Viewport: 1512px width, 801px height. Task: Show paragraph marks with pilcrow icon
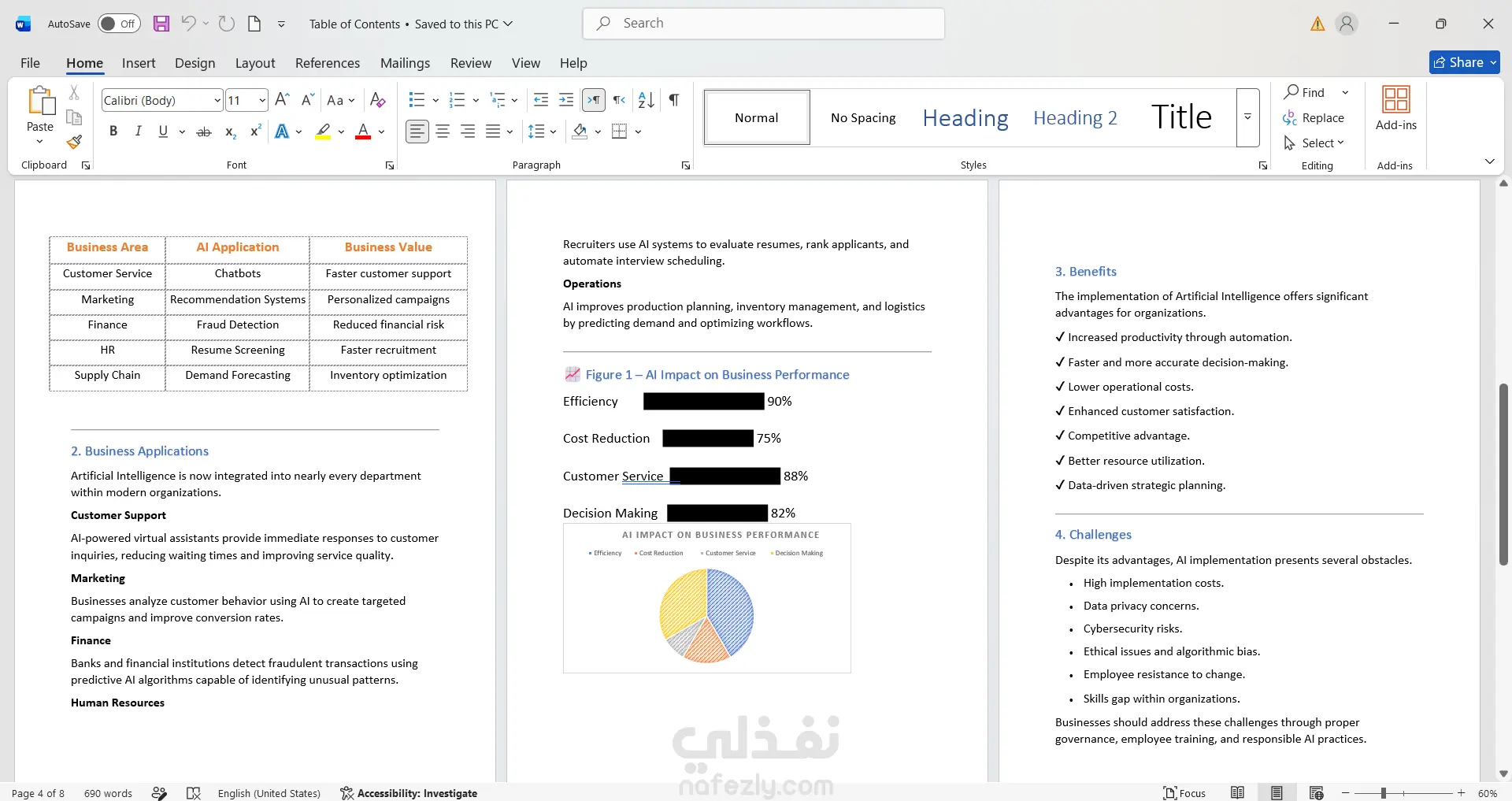click(674, 100)
